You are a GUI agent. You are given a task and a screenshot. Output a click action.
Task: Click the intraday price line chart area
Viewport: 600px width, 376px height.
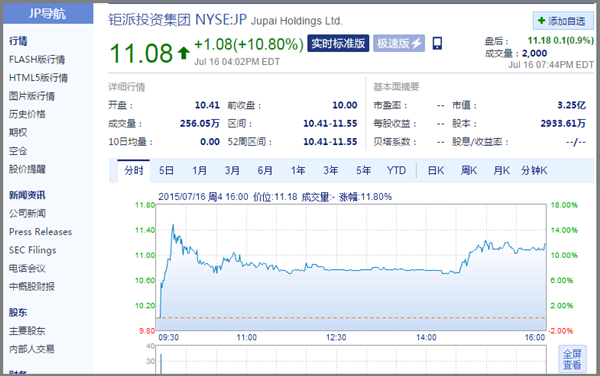click(351, 268)
